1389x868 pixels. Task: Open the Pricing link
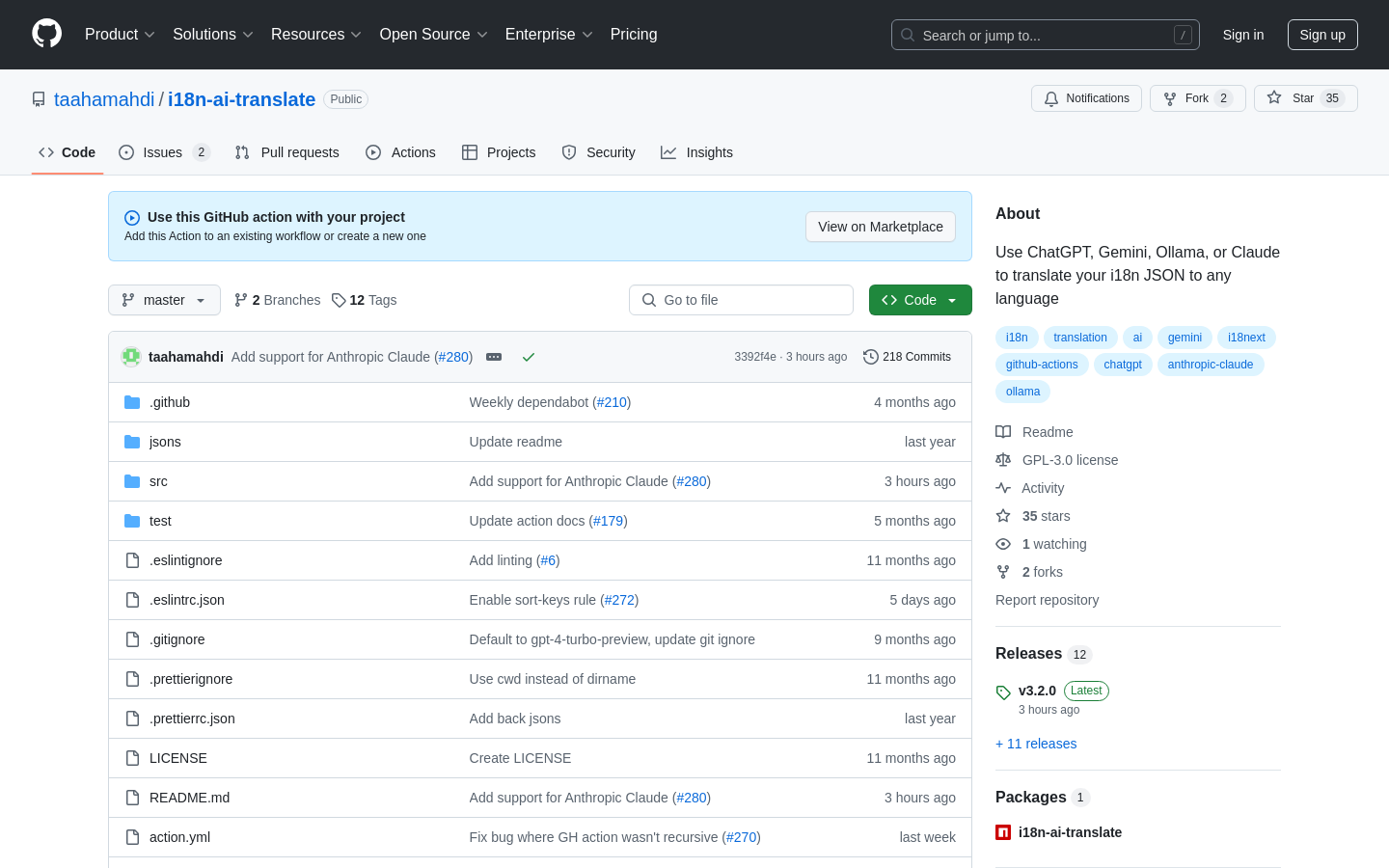(x=634, y=34)
